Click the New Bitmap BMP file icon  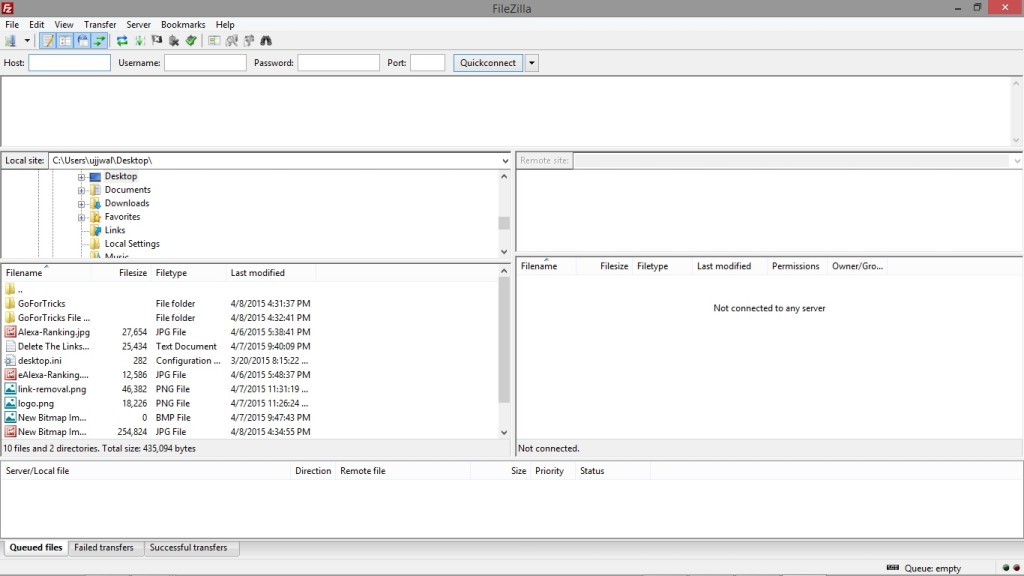click(x=10, y=417)
